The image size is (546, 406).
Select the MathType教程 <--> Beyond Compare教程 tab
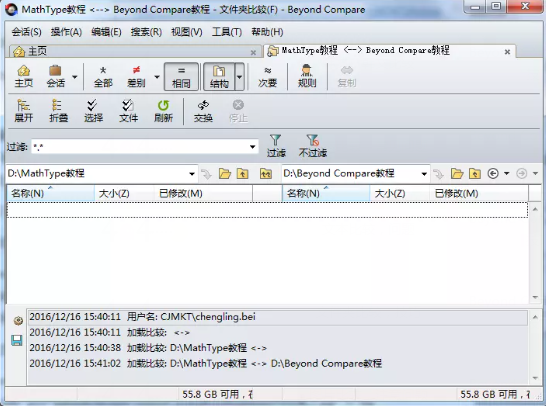click(389, 51)
